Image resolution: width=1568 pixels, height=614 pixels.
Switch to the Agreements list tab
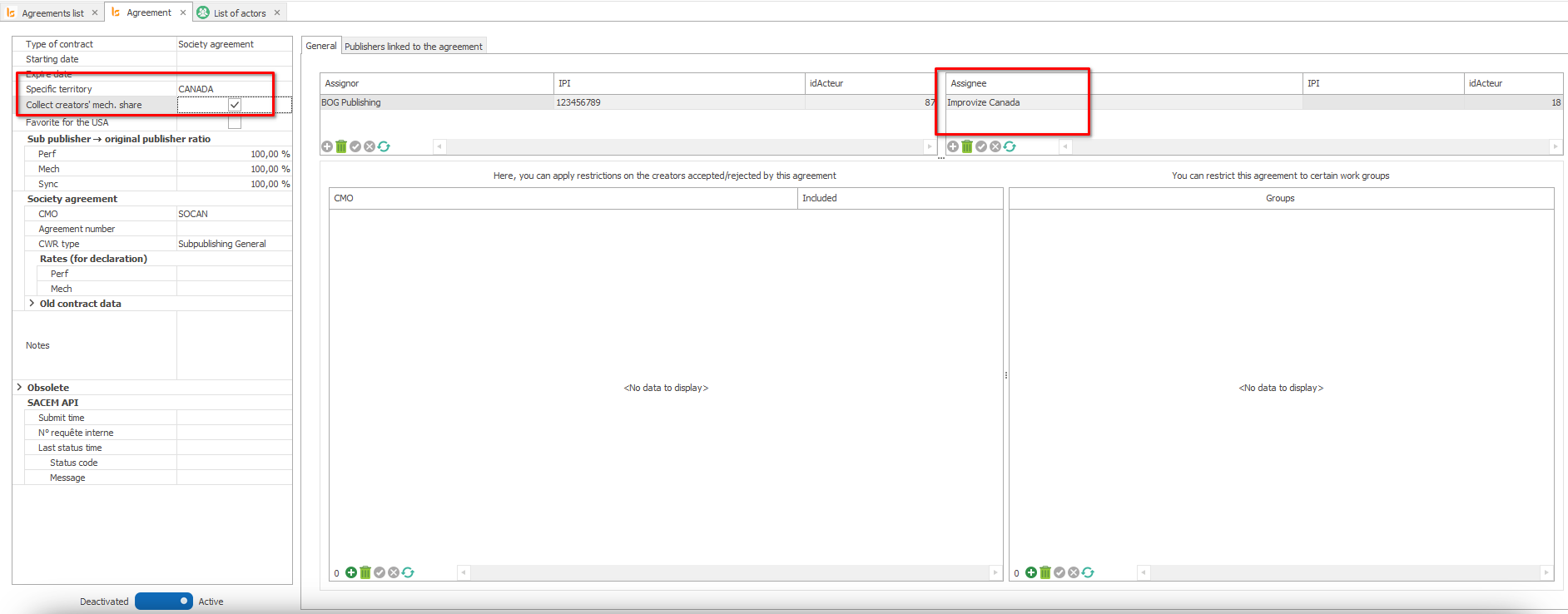(x=52, y=13)
